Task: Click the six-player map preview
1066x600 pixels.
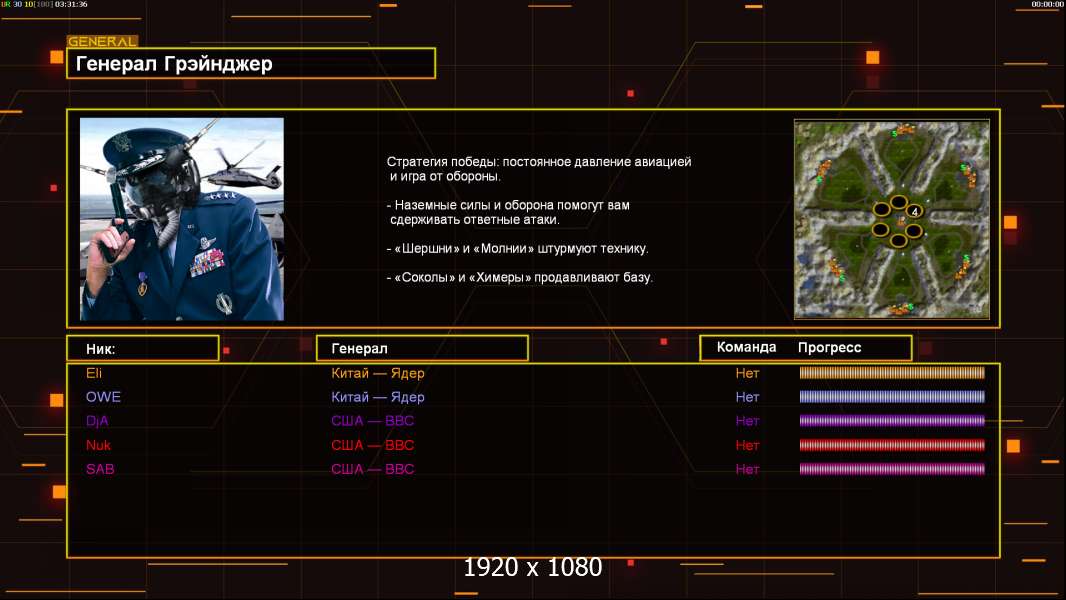Action: click(892, 219)
